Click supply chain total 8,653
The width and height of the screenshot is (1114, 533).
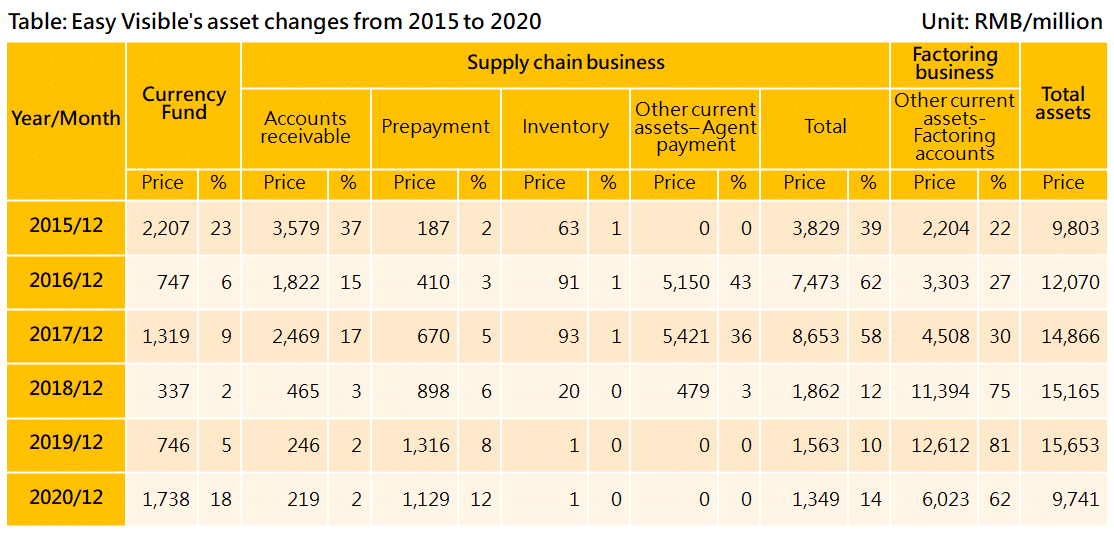tap(815, 338)
